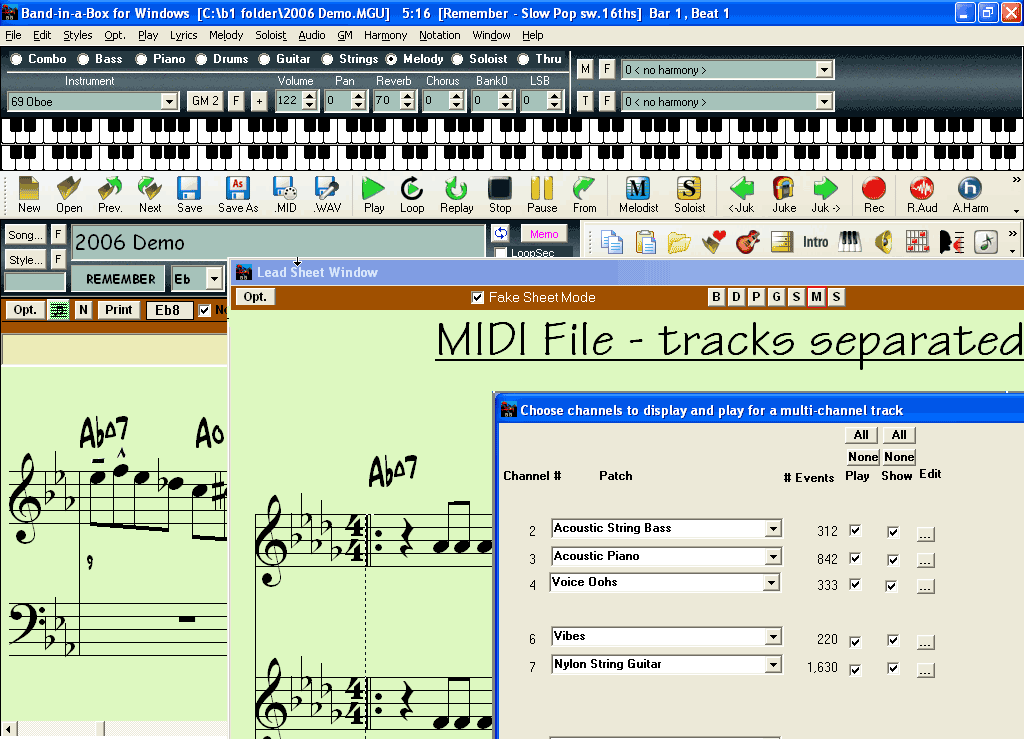Open Voice Oohs patch dropdown
Screen dimensions: 1024x739
771,582
